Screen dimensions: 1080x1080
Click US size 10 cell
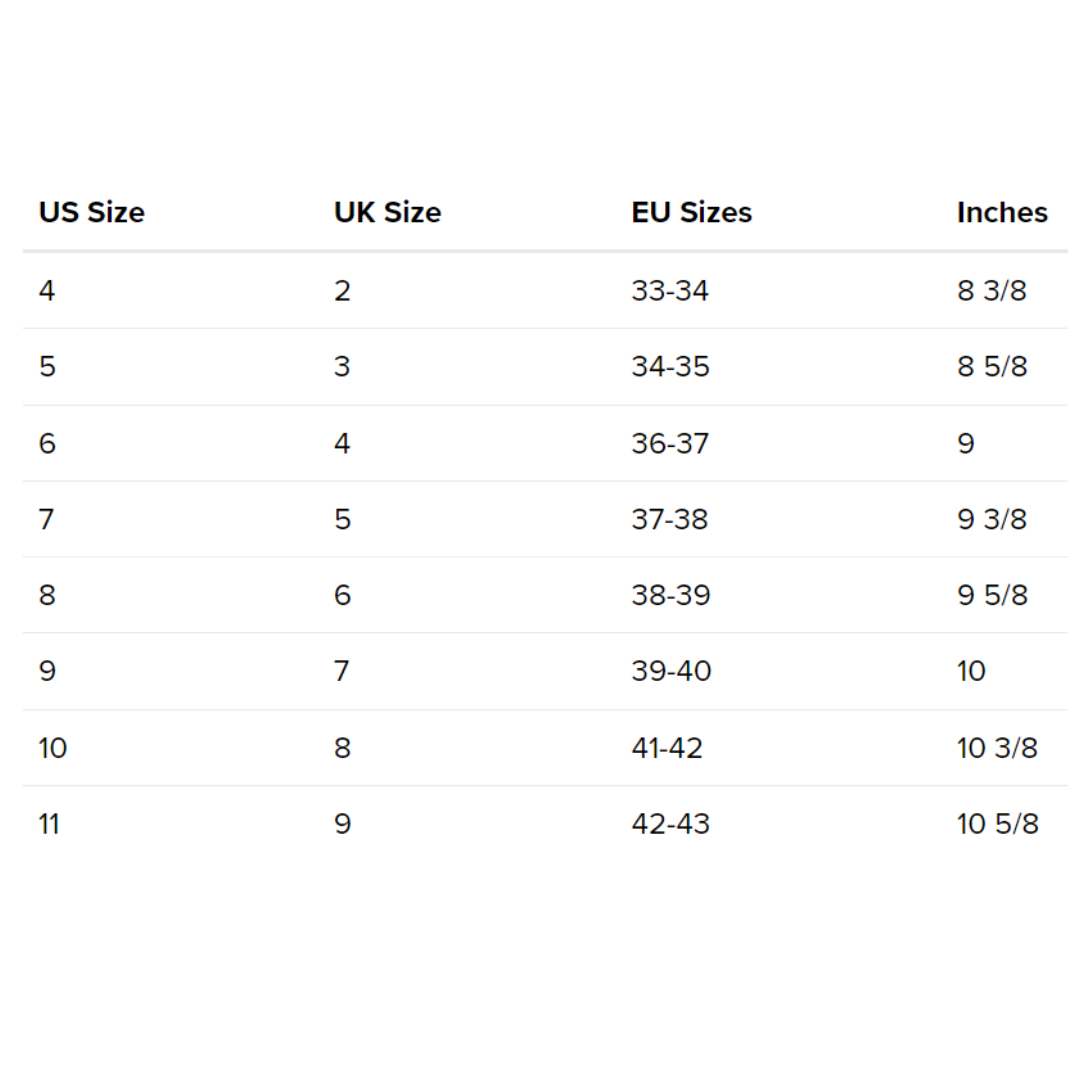click(x=53, y=747)
